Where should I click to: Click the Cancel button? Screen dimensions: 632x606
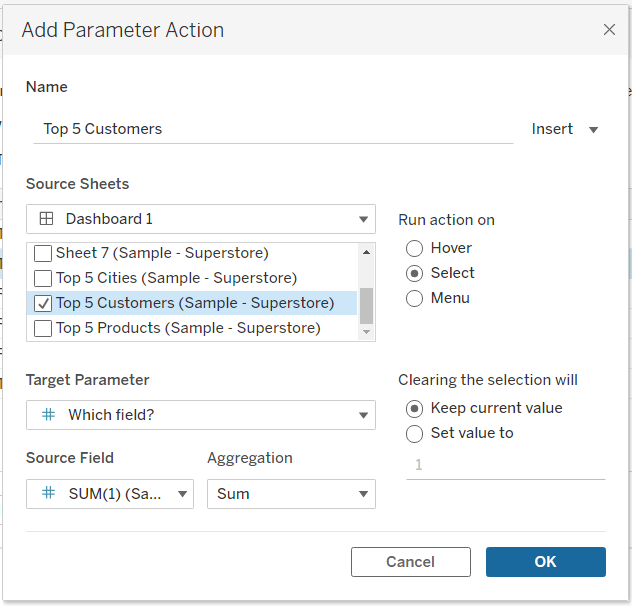coord(410,562)
